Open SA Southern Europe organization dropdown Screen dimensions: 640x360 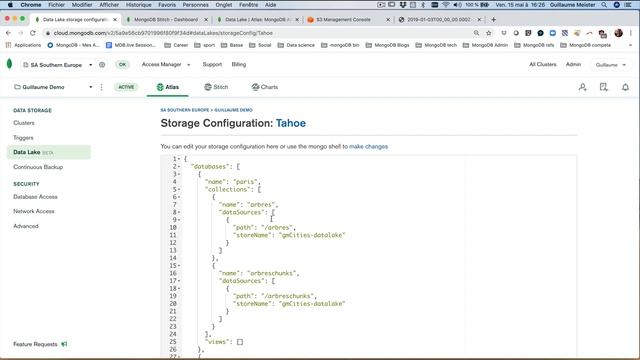point(57,64)
